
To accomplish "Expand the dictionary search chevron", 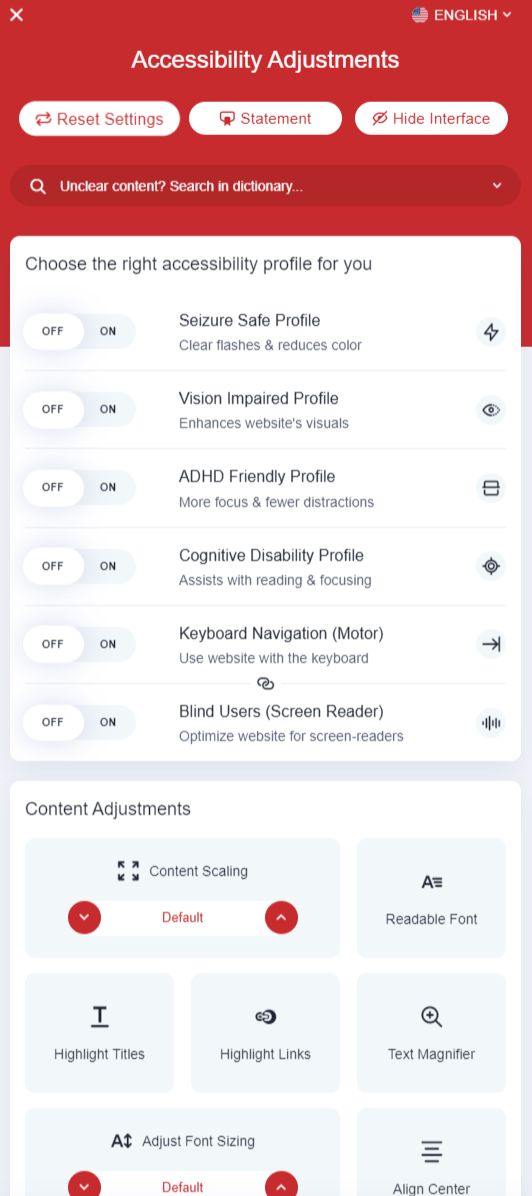I will [x=497, y=185].
